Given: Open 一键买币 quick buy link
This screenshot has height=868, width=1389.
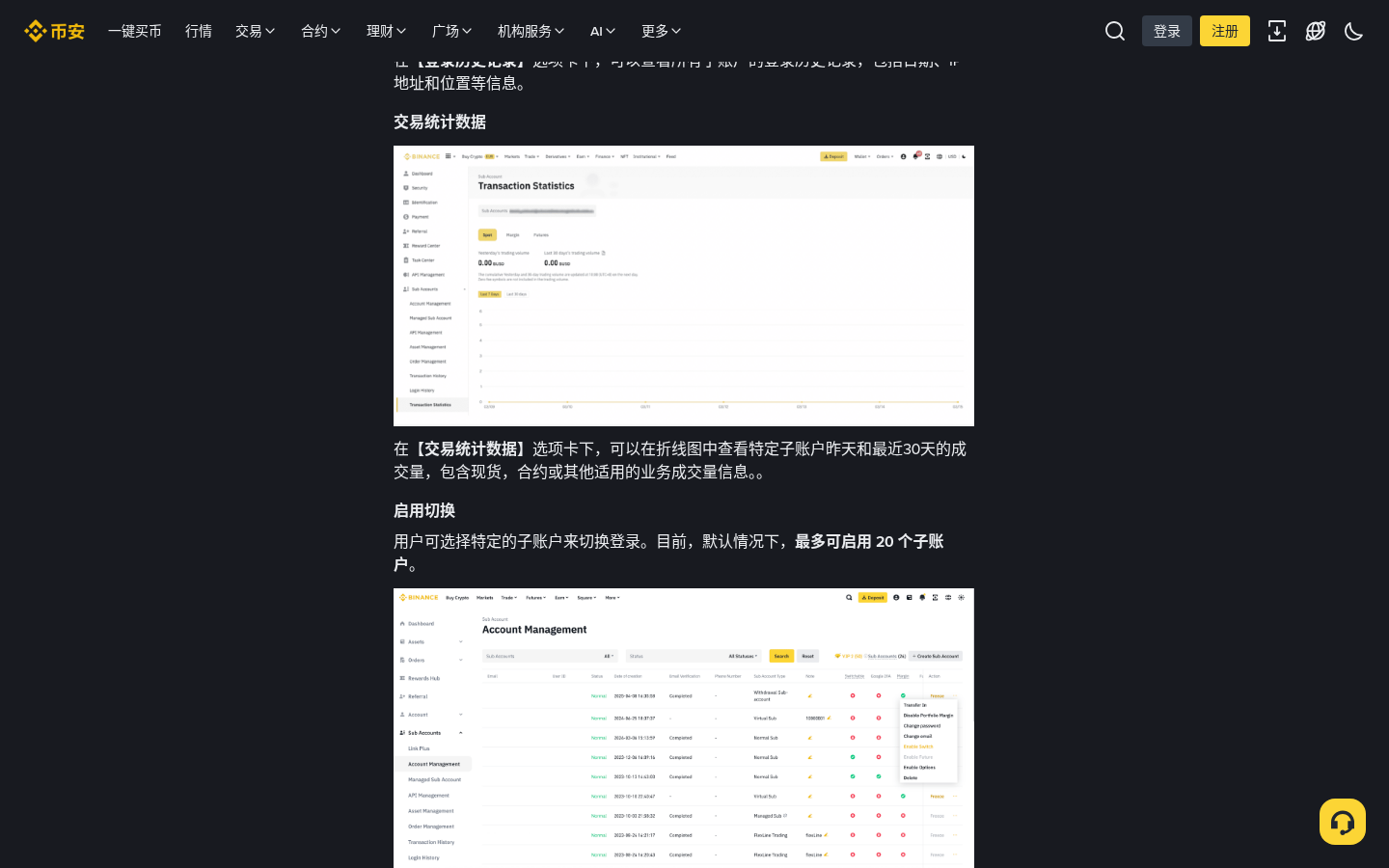Looking at the screenshot, I should click(135, 31).
